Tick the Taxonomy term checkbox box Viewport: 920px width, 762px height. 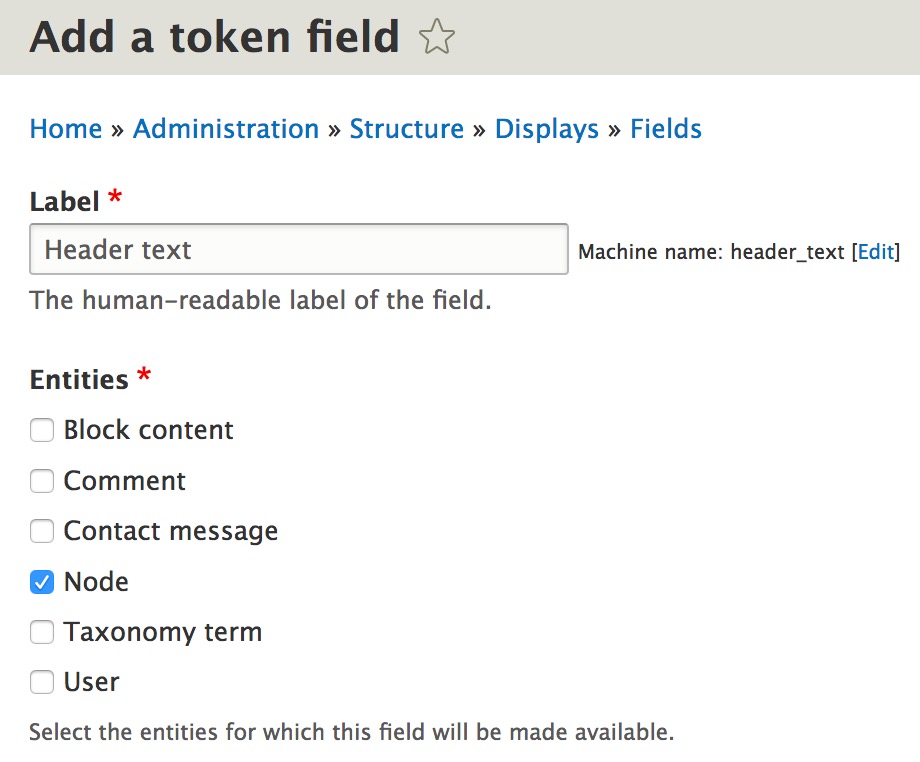point(42,632)
